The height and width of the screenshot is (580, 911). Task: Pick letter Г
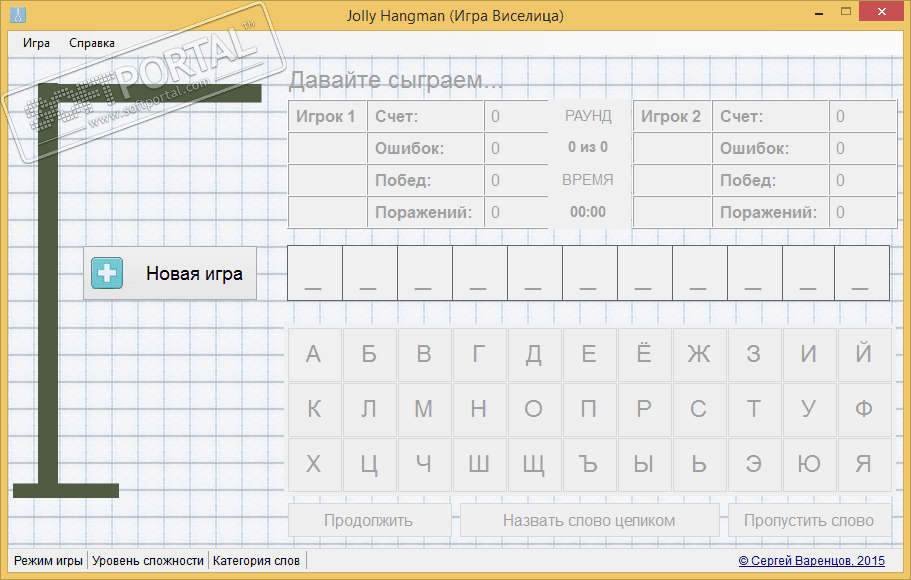(479, 355)
